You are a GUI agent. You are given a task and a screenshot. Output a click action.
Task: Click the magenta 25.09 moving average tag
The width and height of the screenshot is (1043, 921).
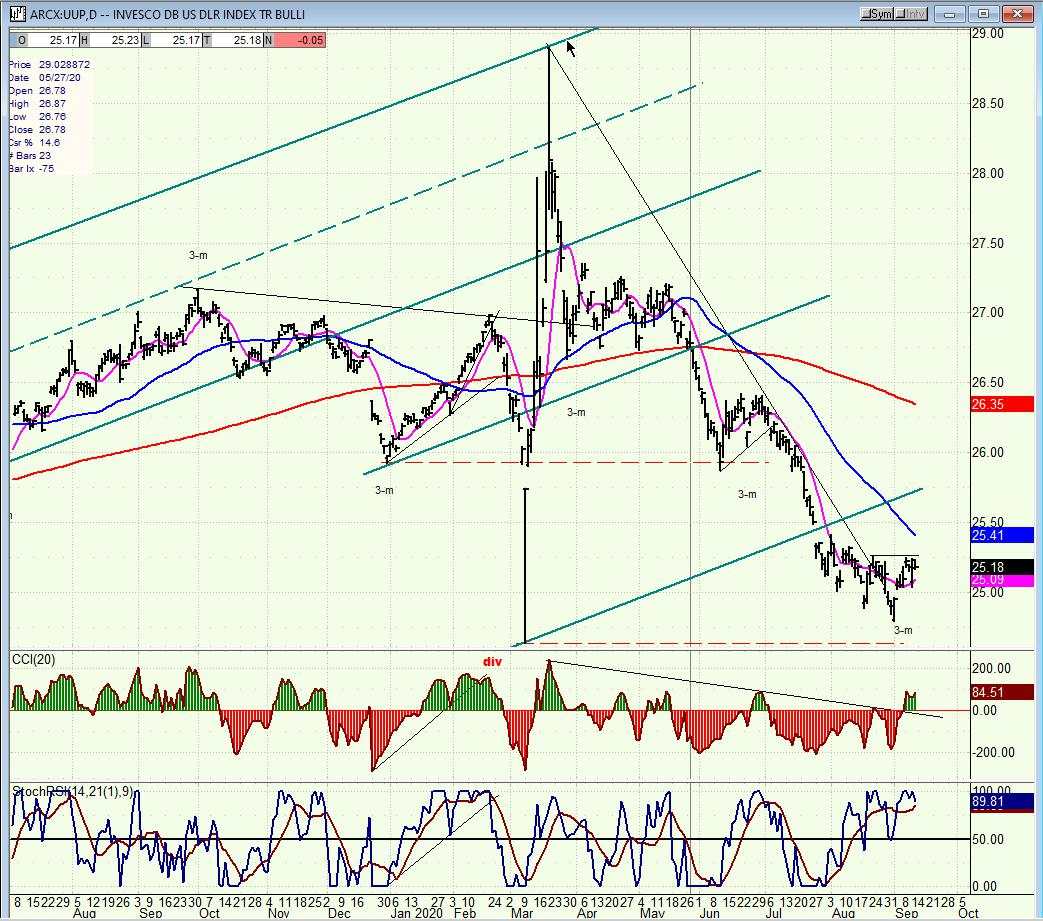(x=1002, y=581)
